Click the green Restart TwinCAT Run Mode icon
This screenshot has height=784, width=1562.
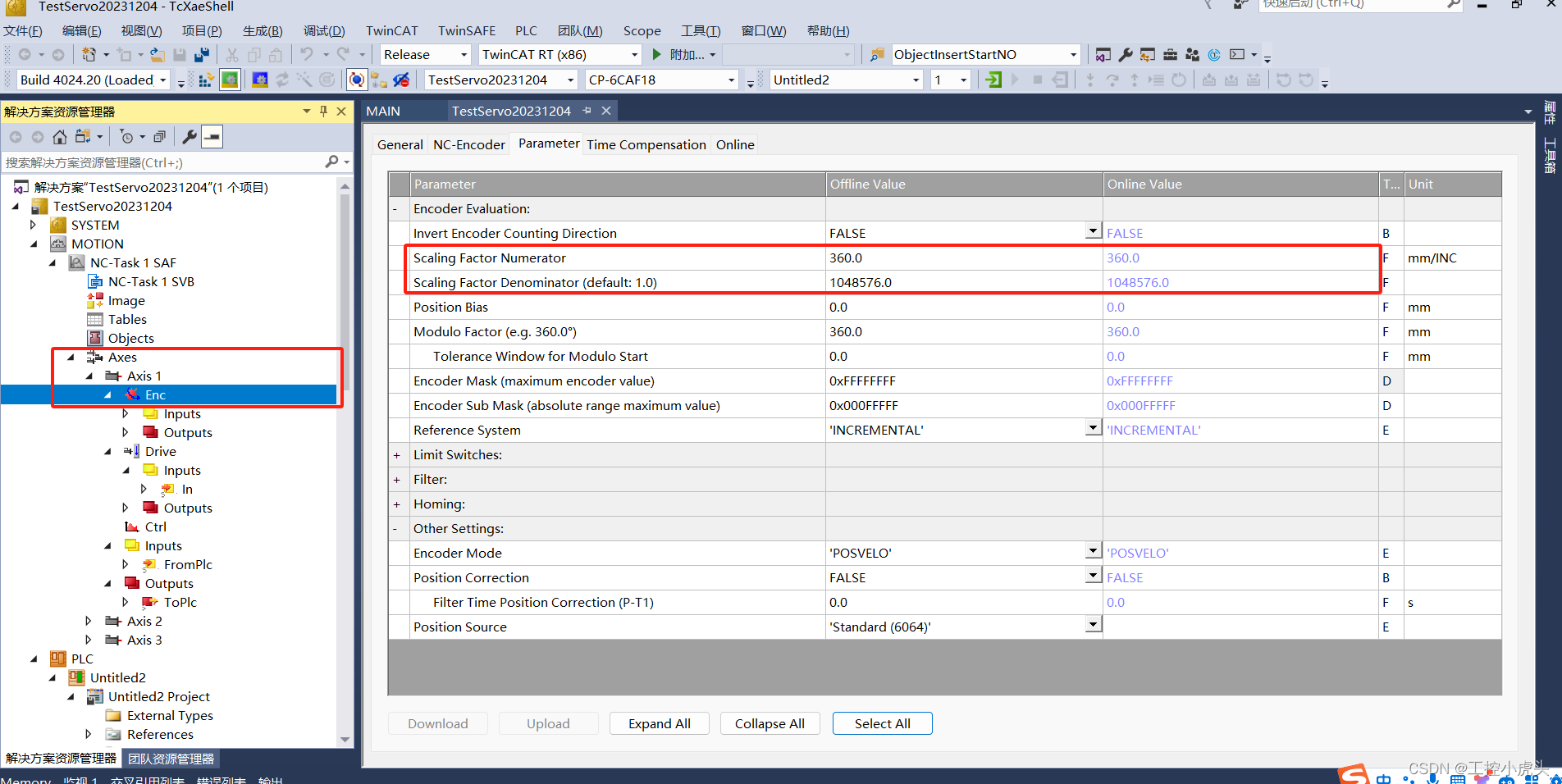pyautogui.click(x=230, y=80)
